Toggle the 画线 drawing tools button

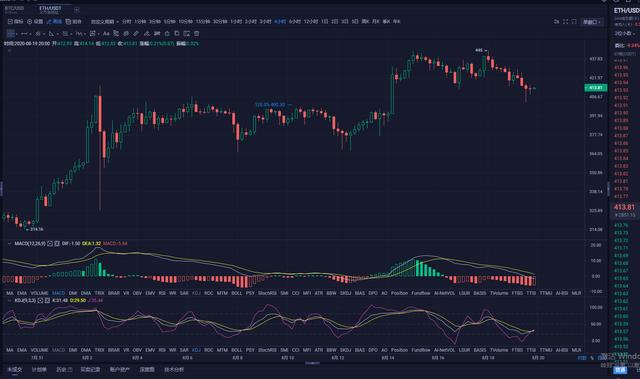pos(54,22)
